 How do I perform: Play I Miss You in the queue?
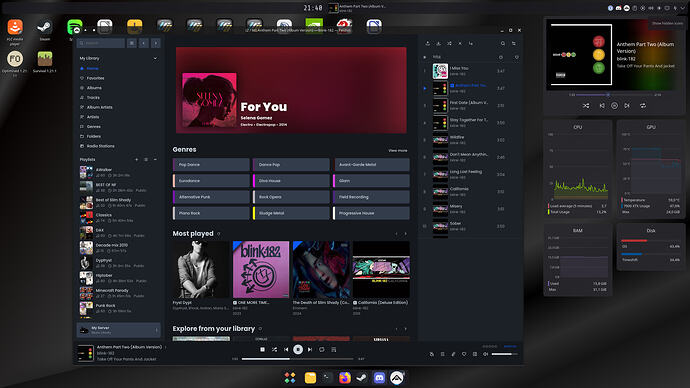pos(469,71)
